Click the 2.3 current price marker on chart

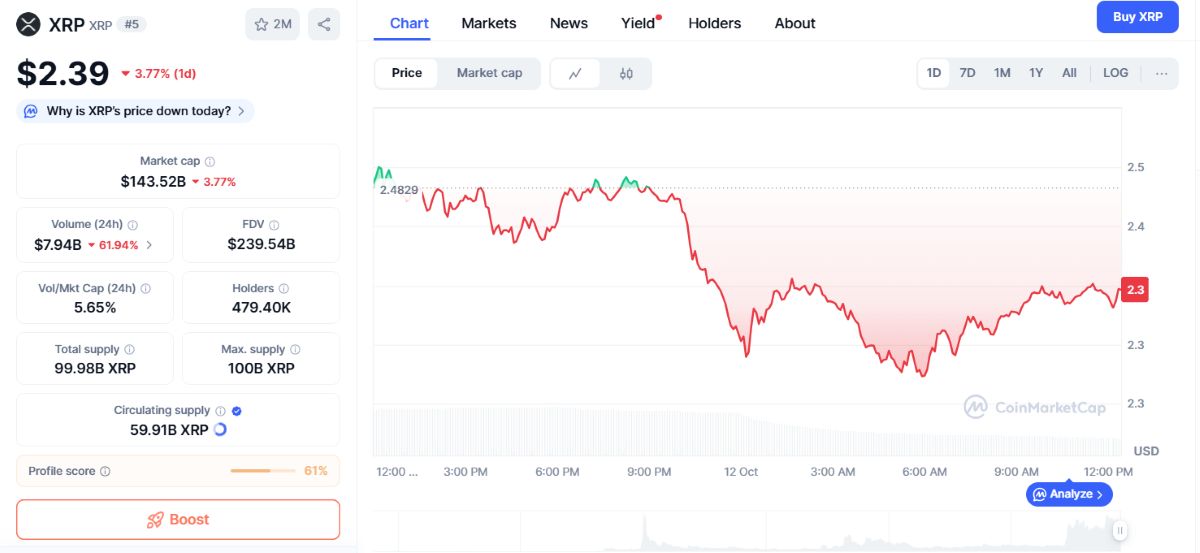(x=1135, y=290)
